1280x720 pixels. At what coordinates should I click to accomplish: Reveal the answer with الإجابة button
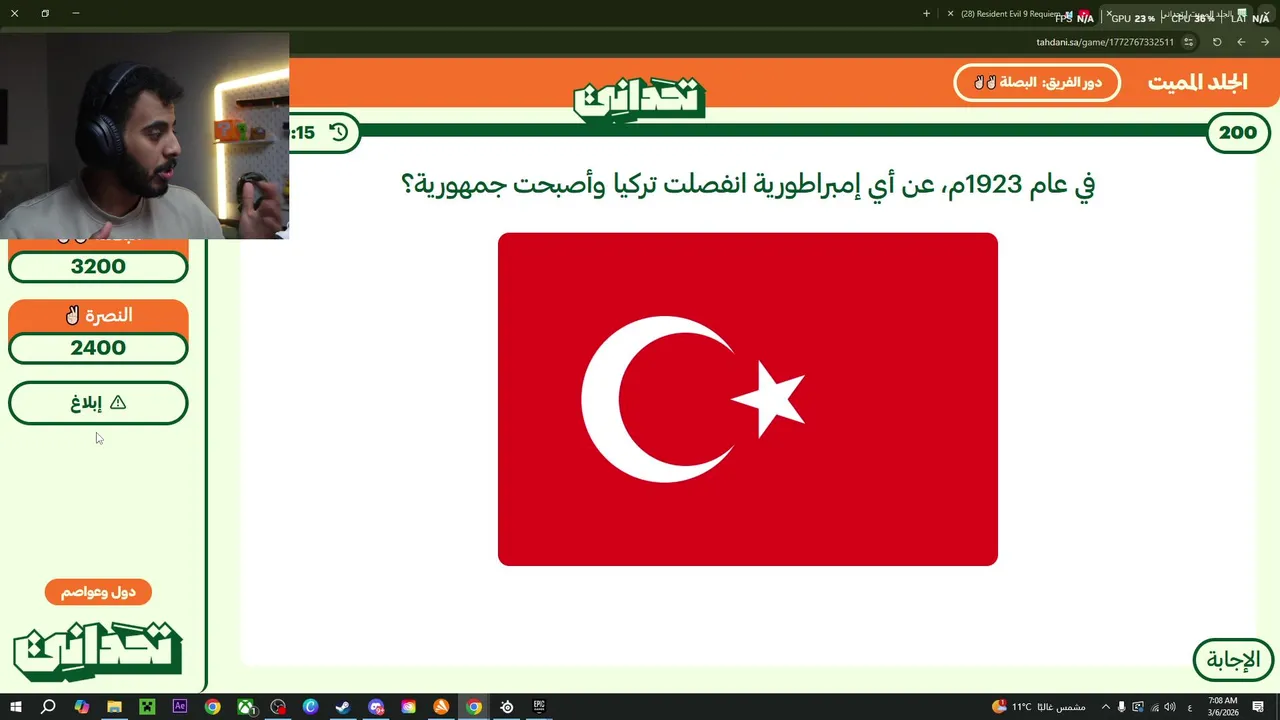tap(1233, 660)
